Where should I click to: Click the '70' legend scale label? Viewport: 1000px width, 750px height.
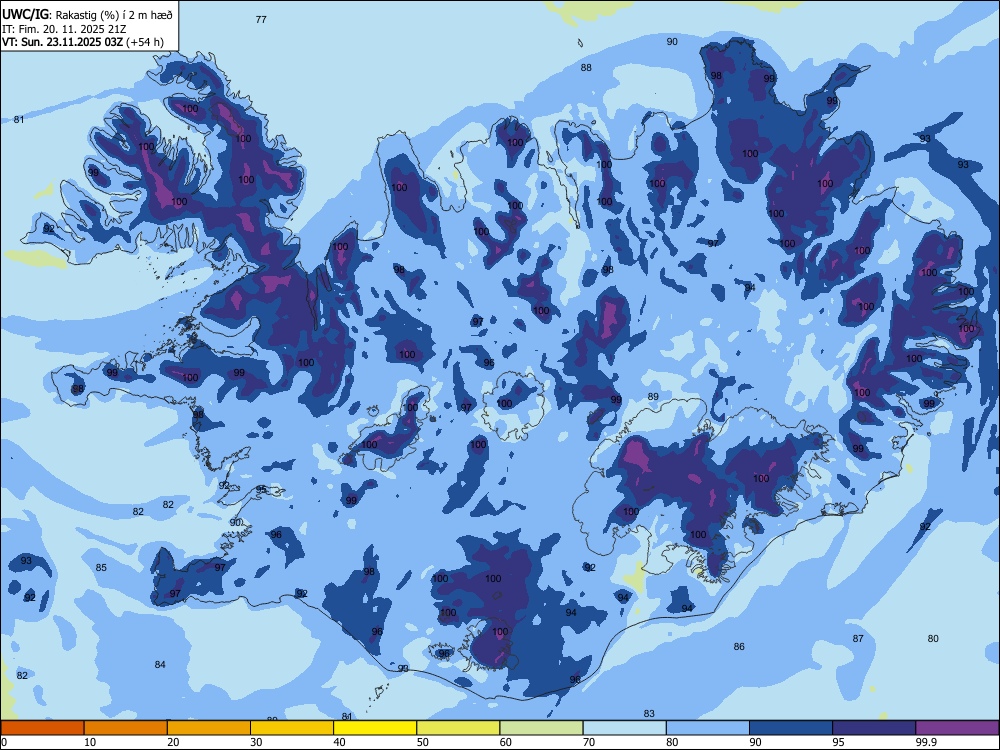click(589, 742)
